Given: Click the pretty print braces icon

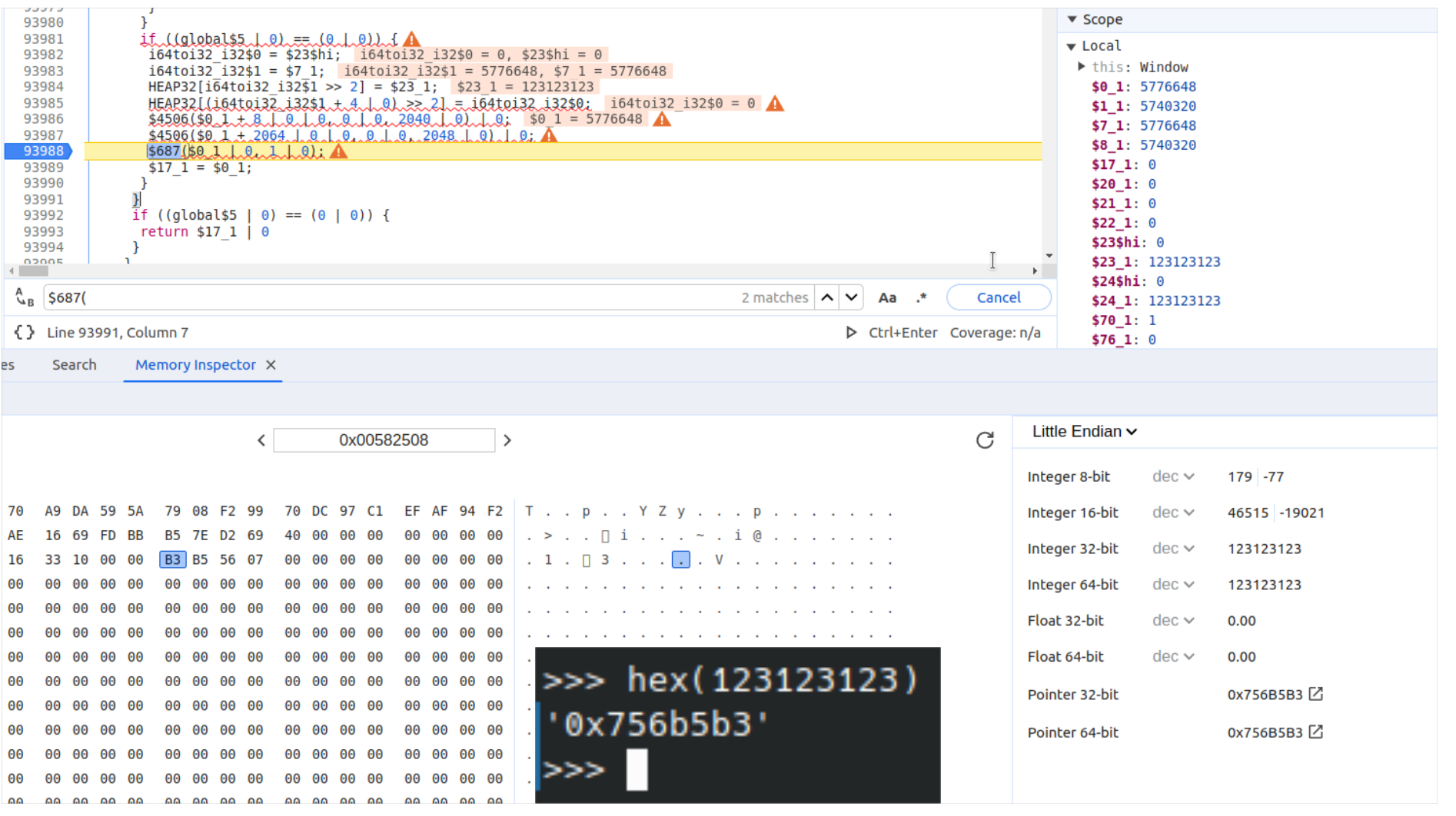Looking at the screenshot, I should point(25,333).
